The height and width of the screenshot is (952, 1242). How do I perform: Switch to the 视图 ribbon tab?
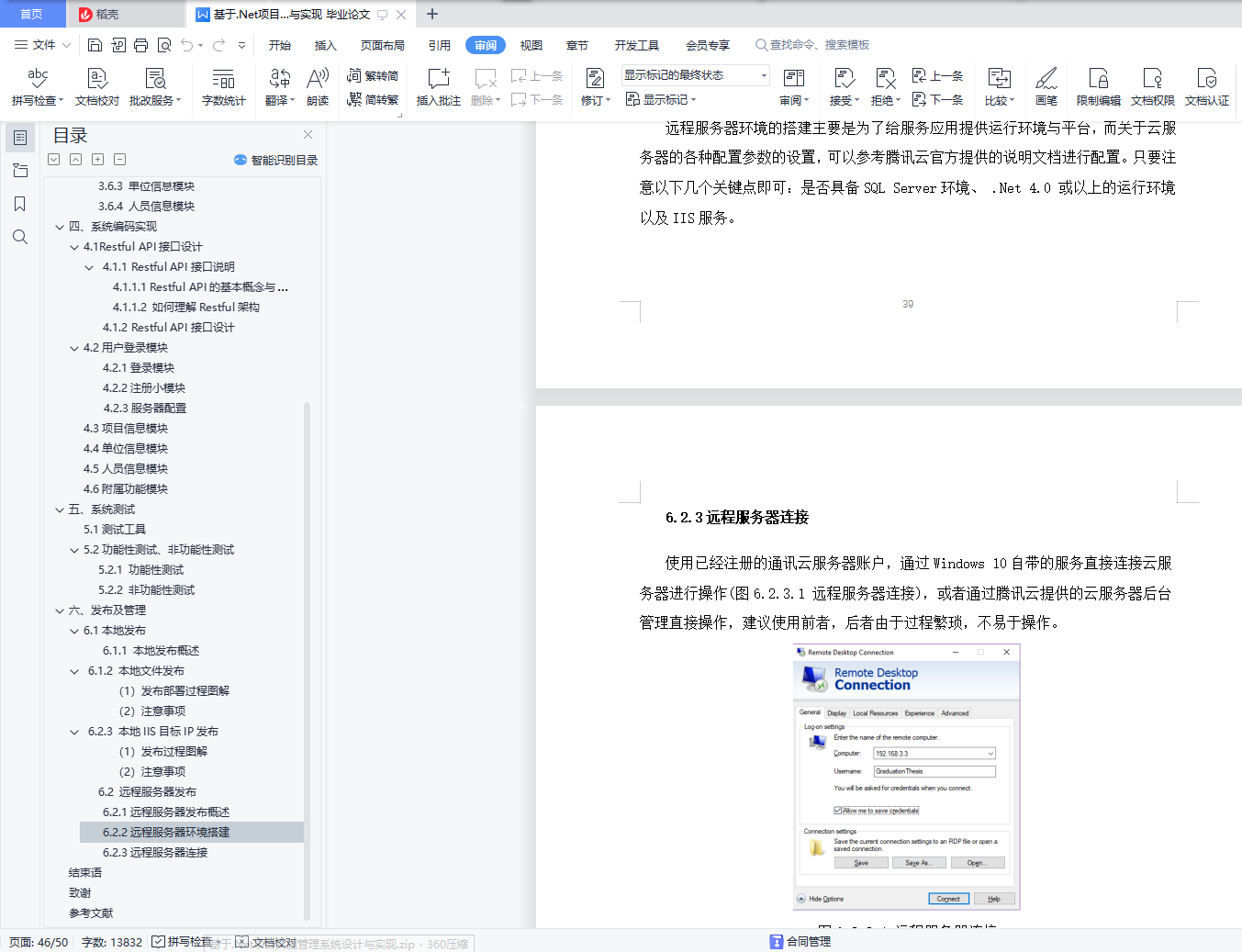[531, 45]
